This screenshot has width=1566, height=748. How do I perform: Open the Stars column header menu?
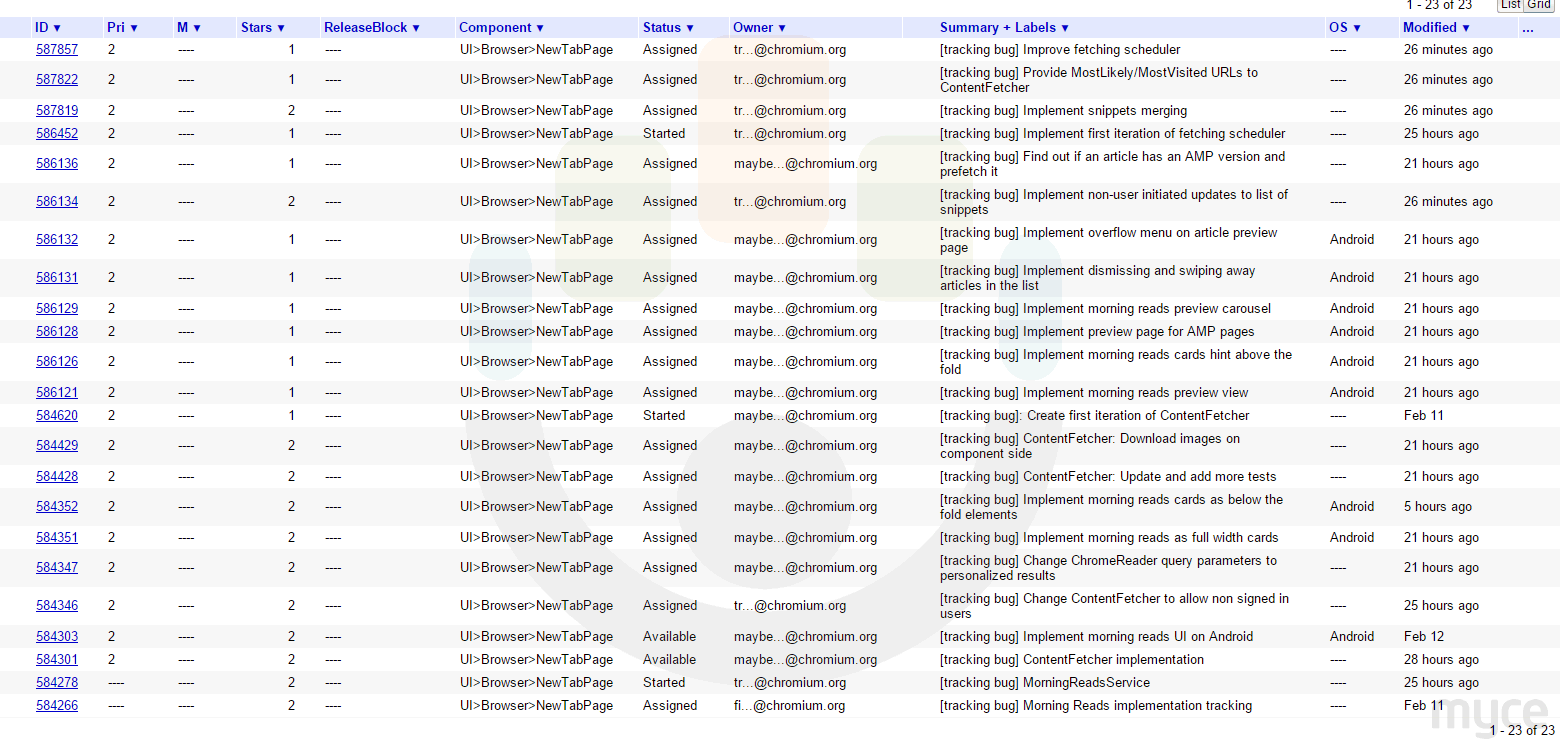point(263,28)
